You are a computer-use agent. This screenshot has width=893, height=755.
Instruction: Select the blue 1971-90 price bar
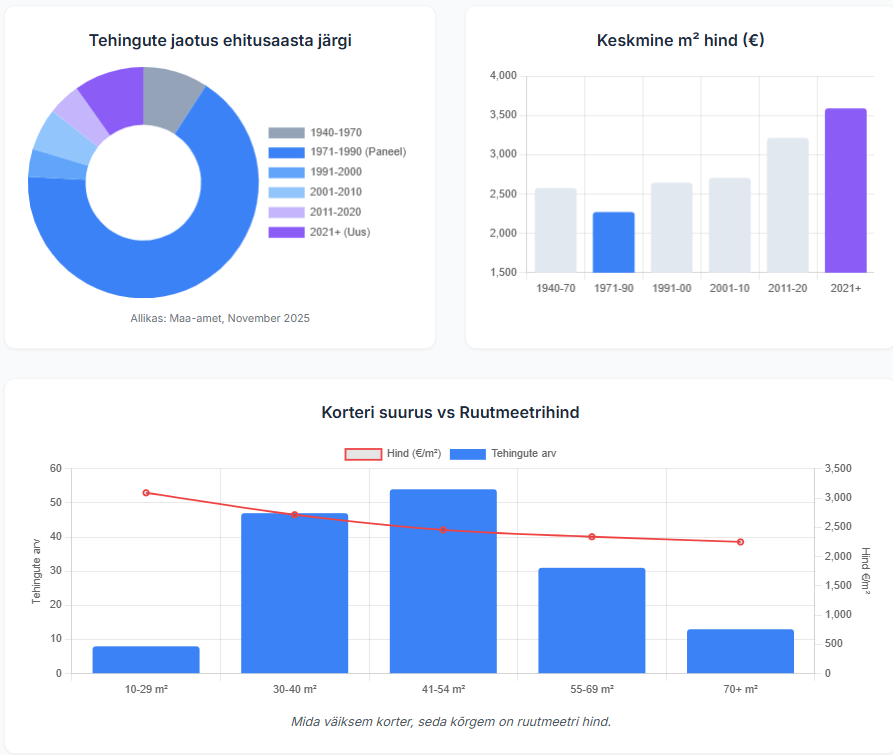click(x=613, y=242)
